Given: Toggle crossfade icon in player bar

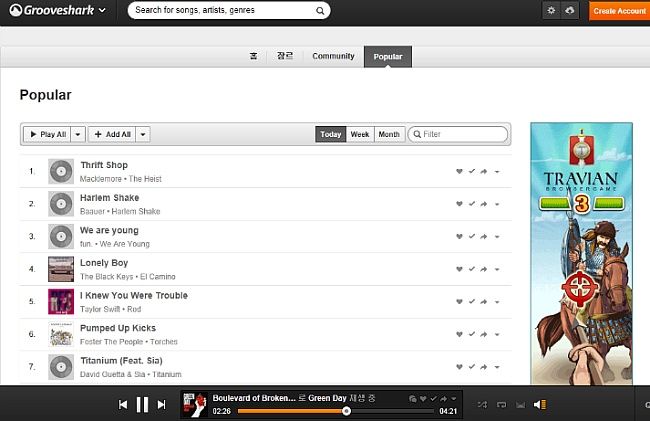Looking at the screenshot, I should (520, 405).
